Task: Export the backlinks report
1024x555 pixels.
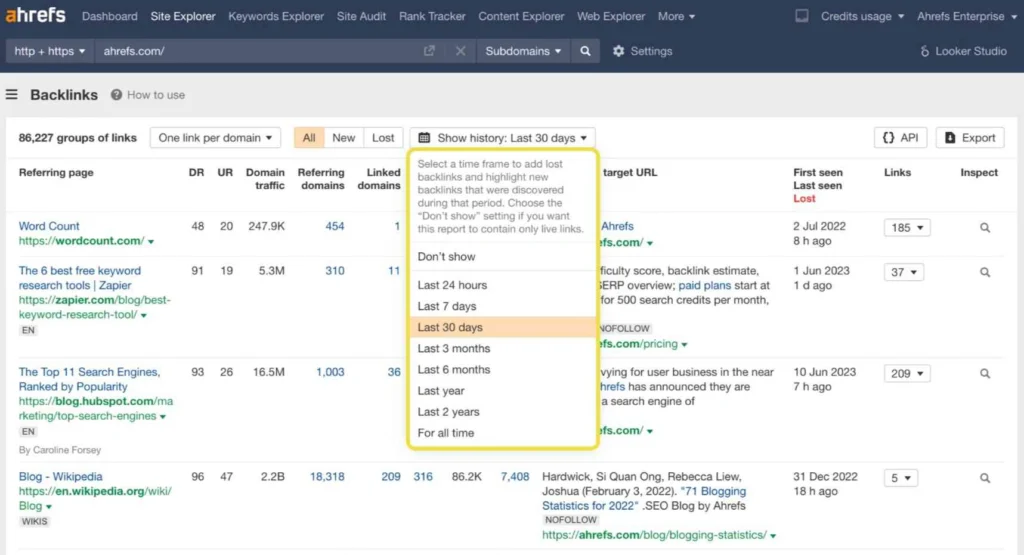Action: [970, 138]
